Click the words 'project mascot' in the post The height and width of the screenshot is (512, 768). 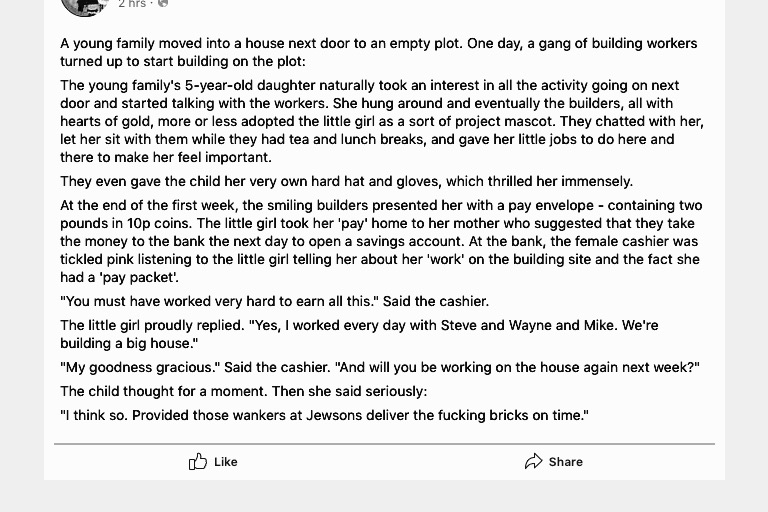click(505, 121)
